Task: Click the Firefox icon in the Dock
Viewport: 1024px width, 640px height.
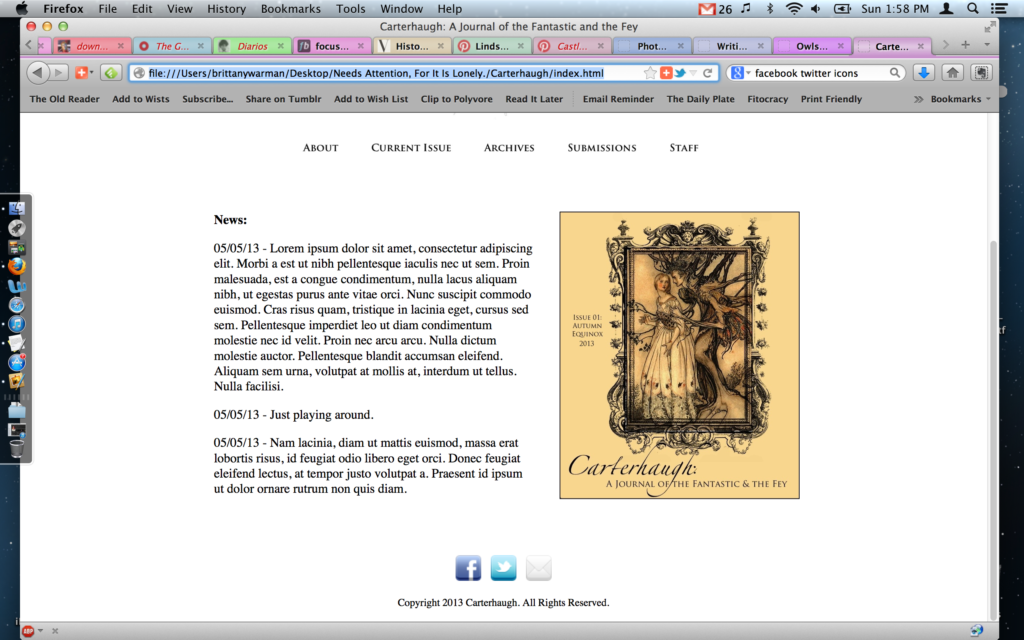Action: (16, 266)
